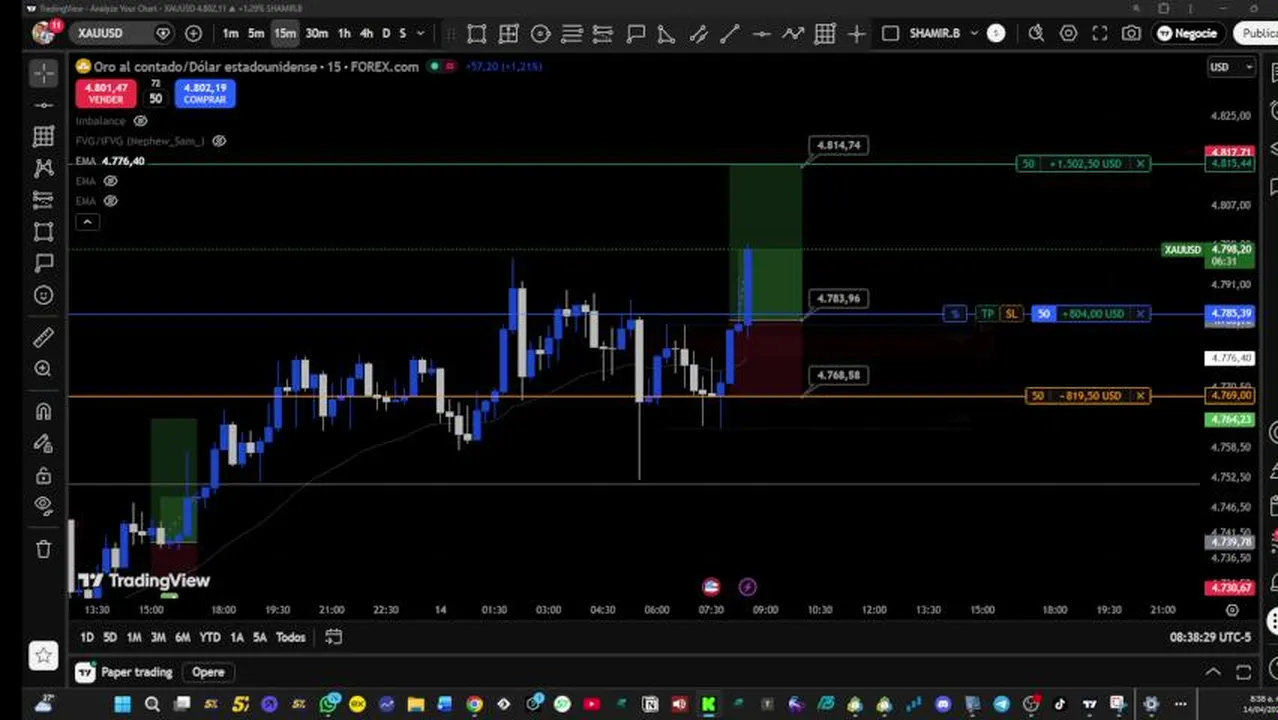Select the XABCD pattern tool in left sidebar

[43, 168]
